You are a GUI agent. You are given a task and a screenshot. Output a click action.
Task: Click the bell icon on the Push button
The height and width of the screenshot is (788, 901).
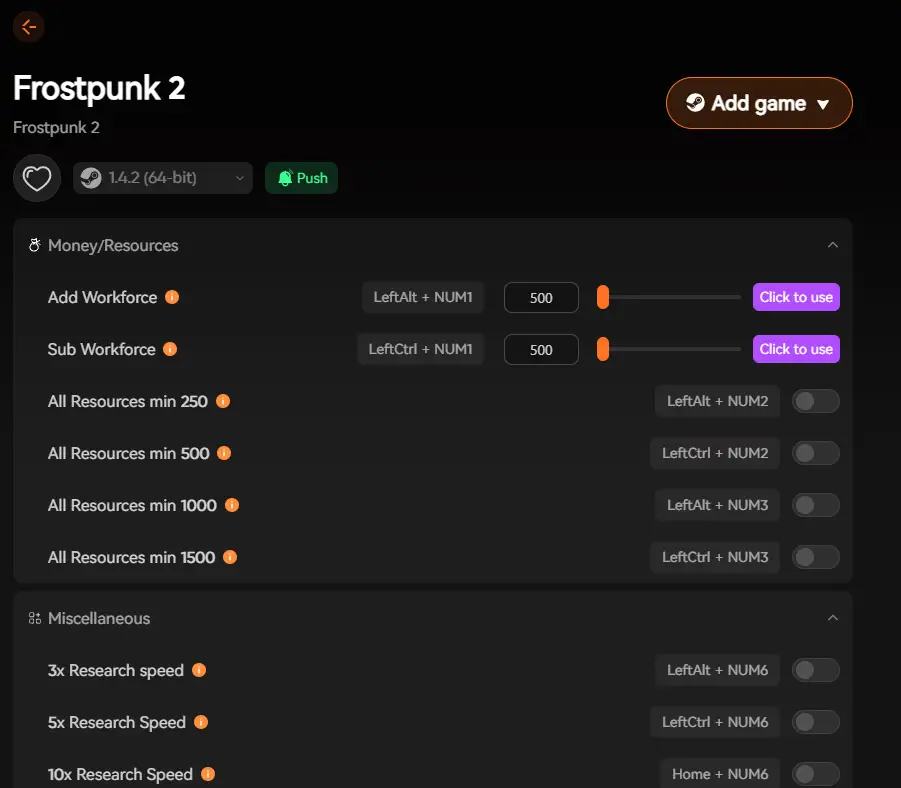[284, 178]
